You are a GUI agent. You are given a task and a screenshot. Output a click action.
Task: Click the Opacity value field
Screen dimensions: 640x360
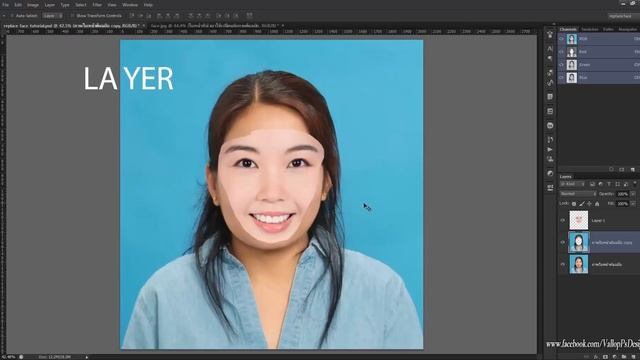622,194
